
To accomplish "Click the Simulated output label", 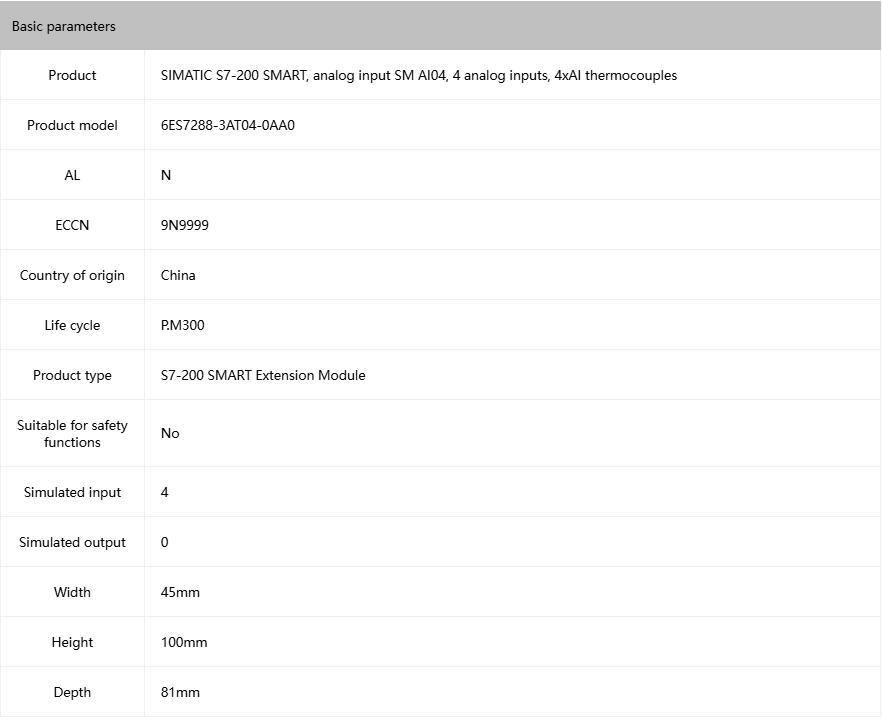I will [72, 542].
